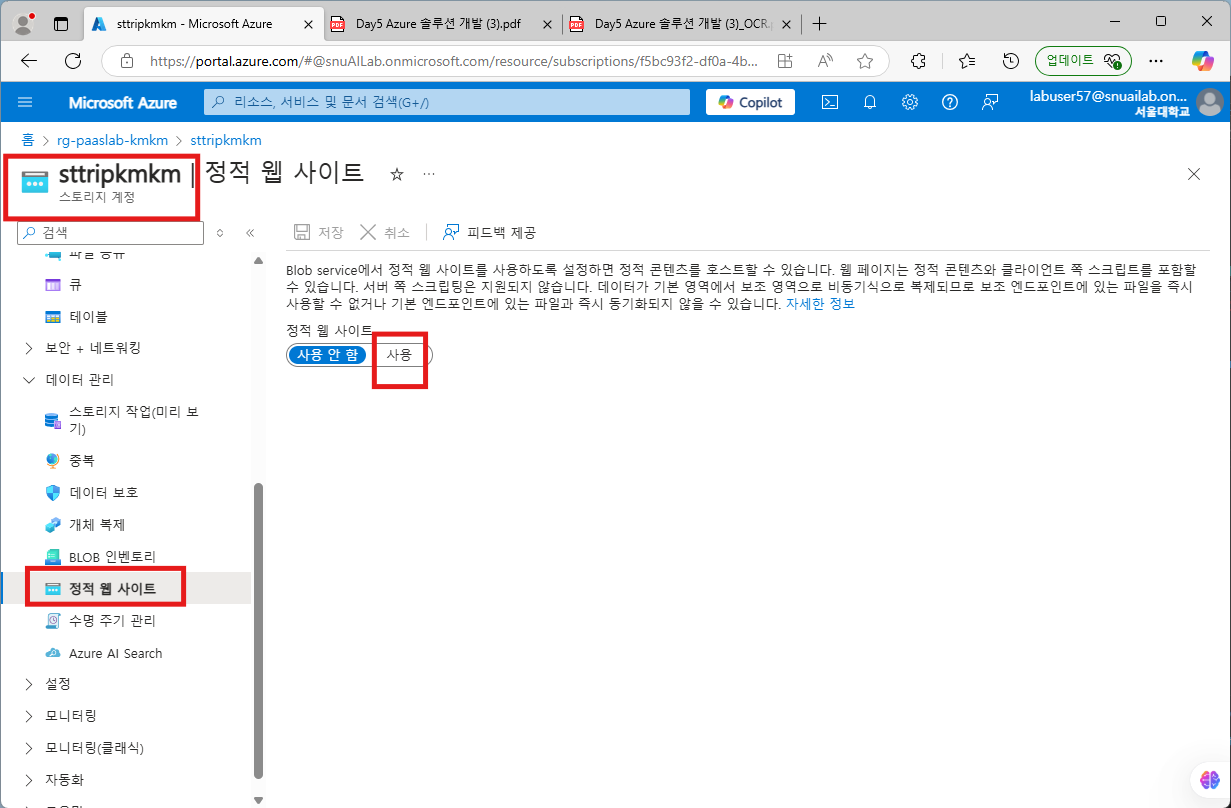
Task: Open a new browser tab
Action: pos(820,23)
